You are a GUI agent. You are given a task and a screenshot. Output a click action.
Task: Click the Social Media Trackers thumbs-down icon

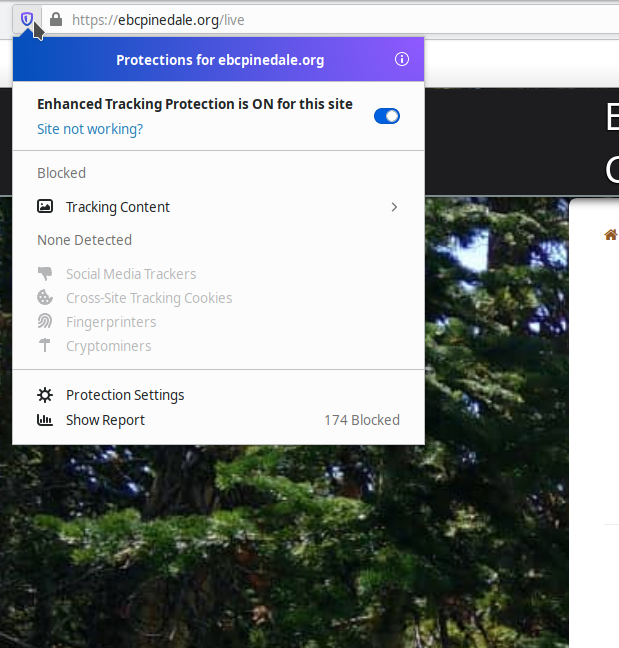(45, 273)
